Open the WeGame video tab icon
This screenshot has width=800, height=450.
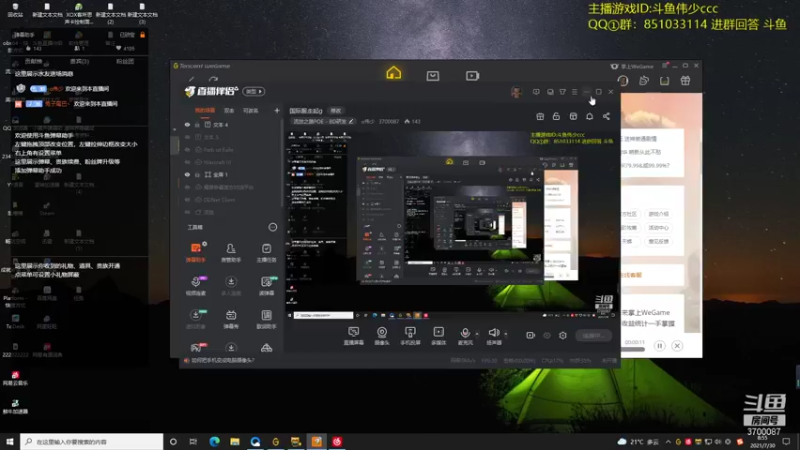click(x=472, y=76)
